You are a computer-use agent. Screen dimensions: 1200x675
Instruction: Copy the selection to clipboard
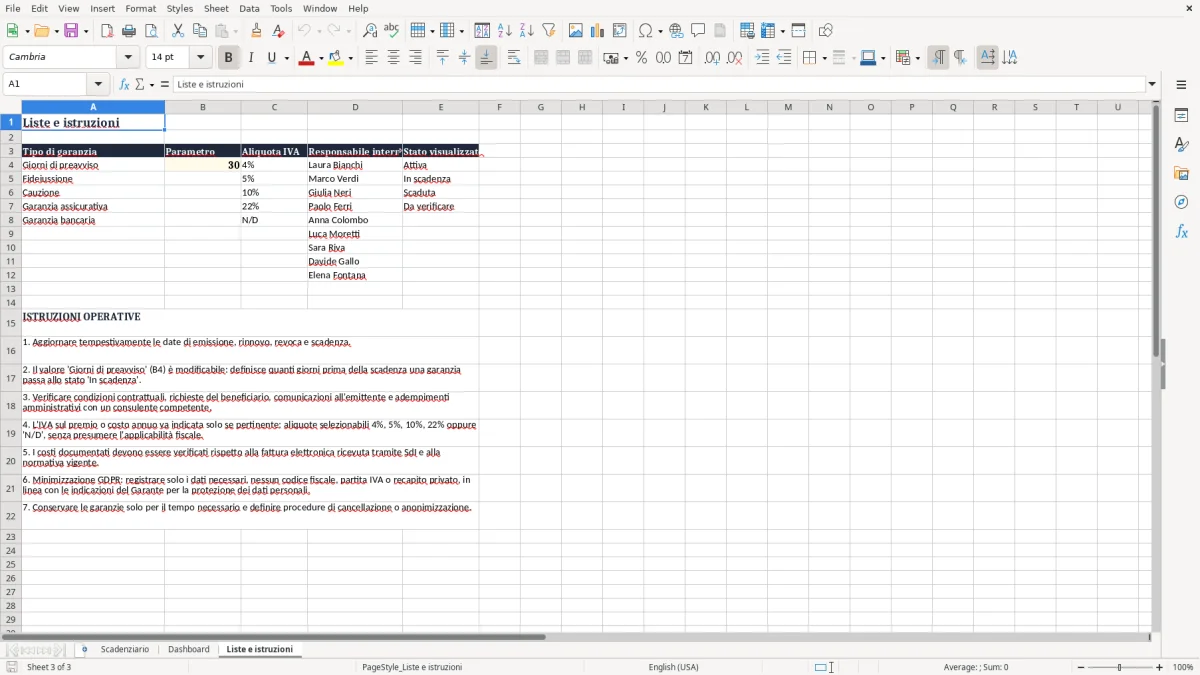(x=200, y=31)
